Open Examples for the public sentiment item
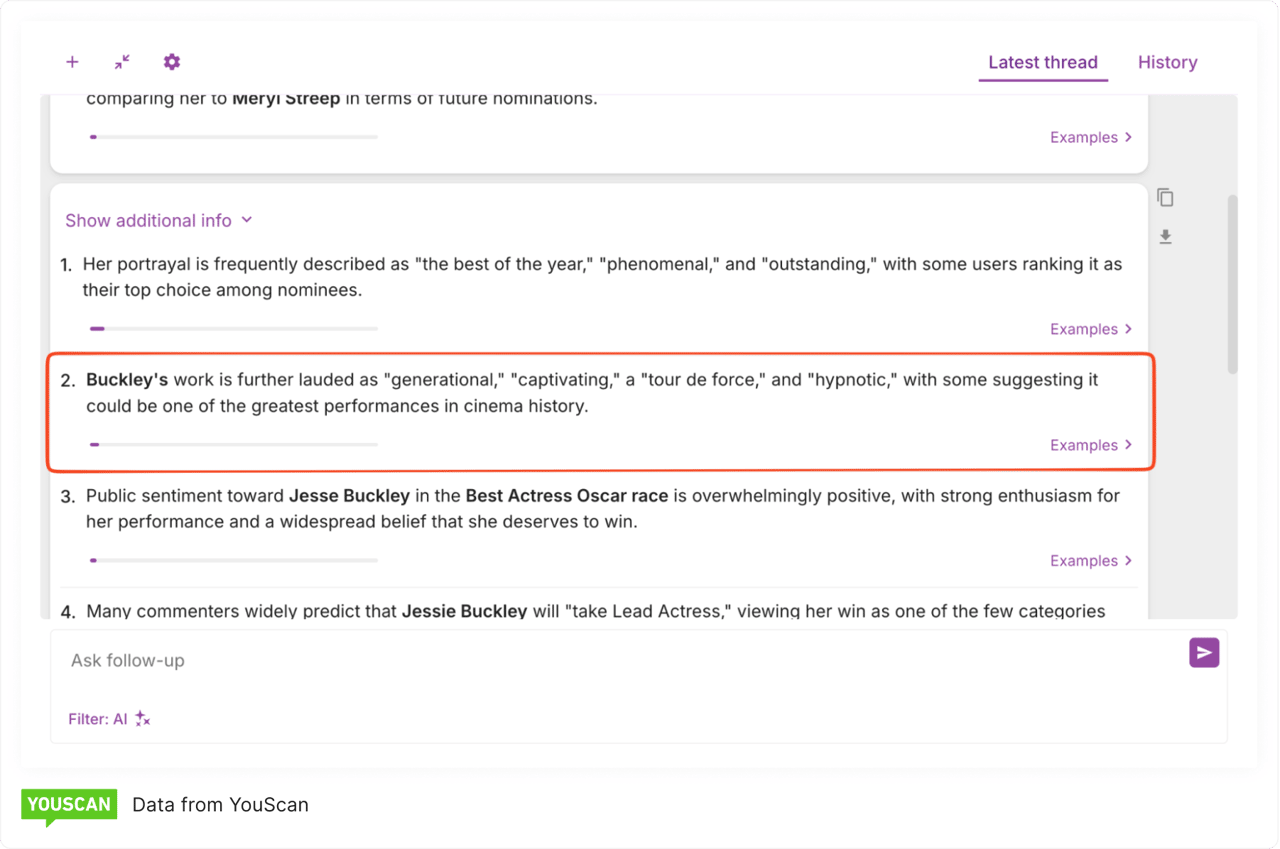 [x=1090, y=561]
